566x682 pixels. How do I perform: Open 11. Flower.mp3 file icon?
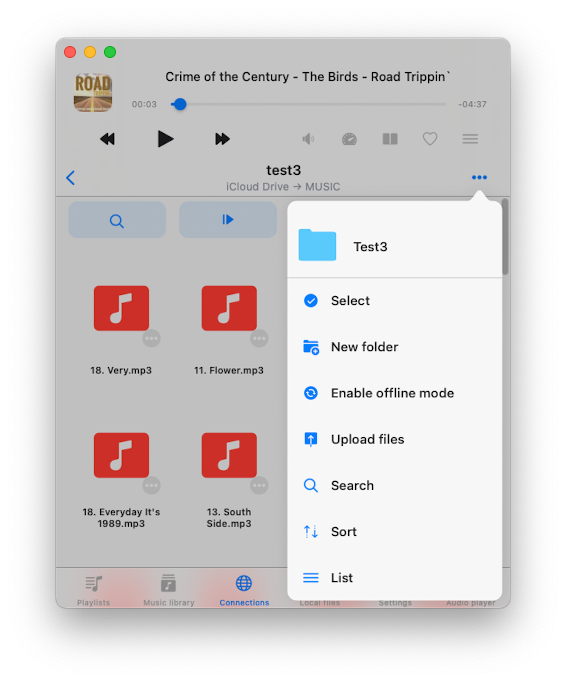pos(229,308)
